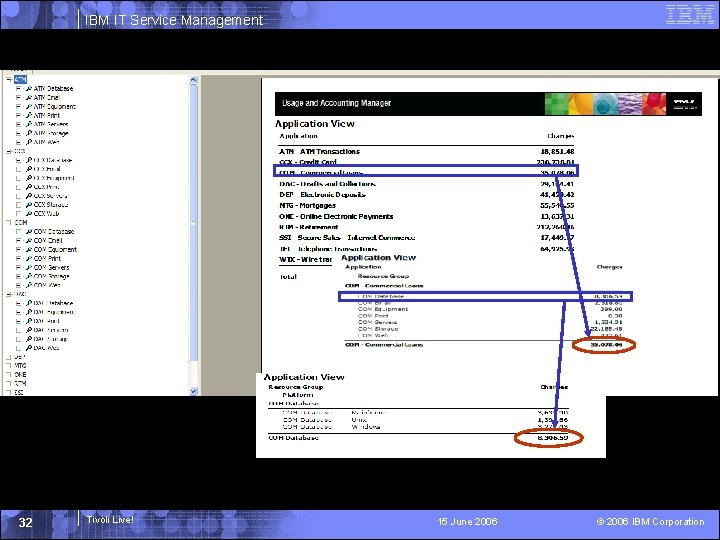Viewport: 720px width, 540px height.
Task: Click the key icon beside ATM Database
Action: (x=29, y=89)
